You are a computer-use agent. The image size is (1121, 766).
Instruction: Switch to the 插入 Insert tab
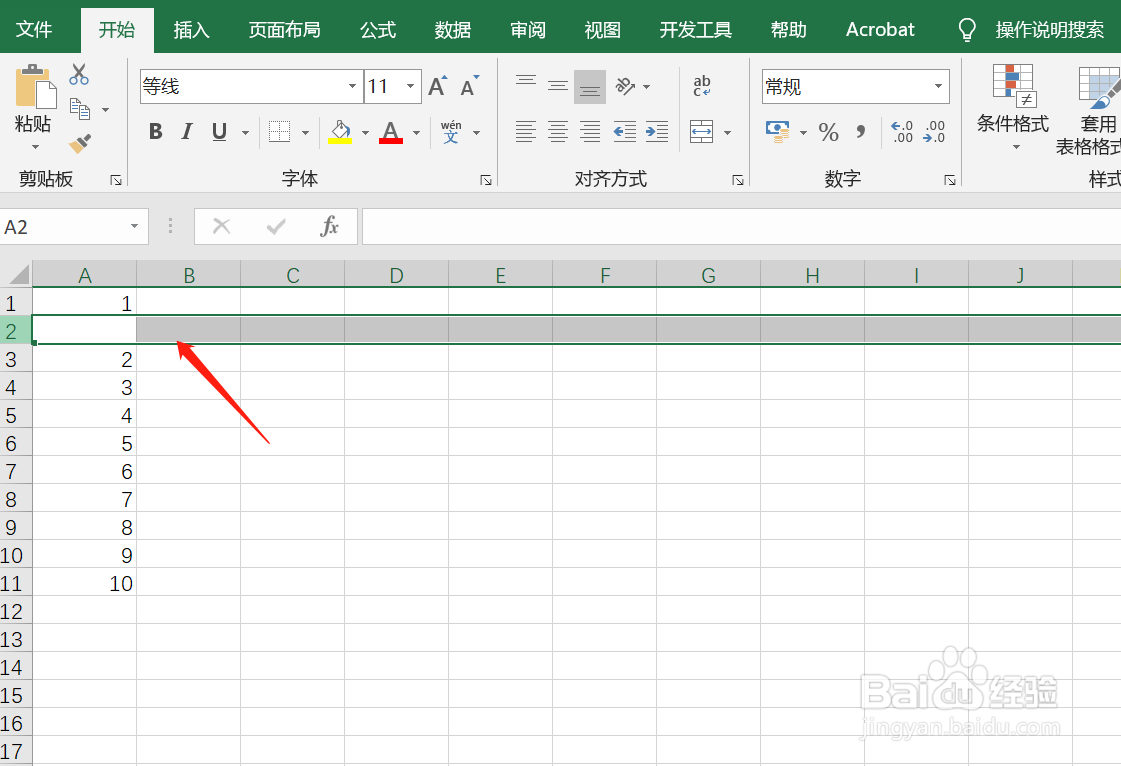coord(192,30)
